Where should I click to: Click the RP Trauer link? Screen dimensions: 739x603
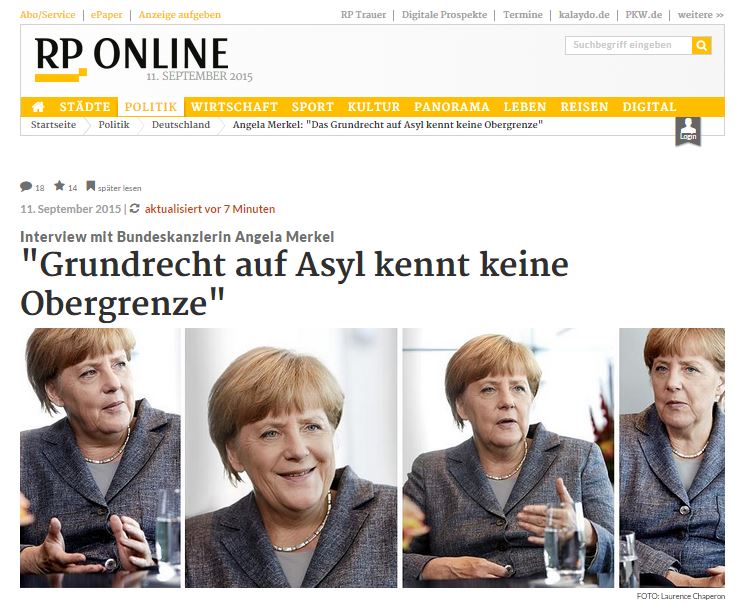tap(363, 15)
